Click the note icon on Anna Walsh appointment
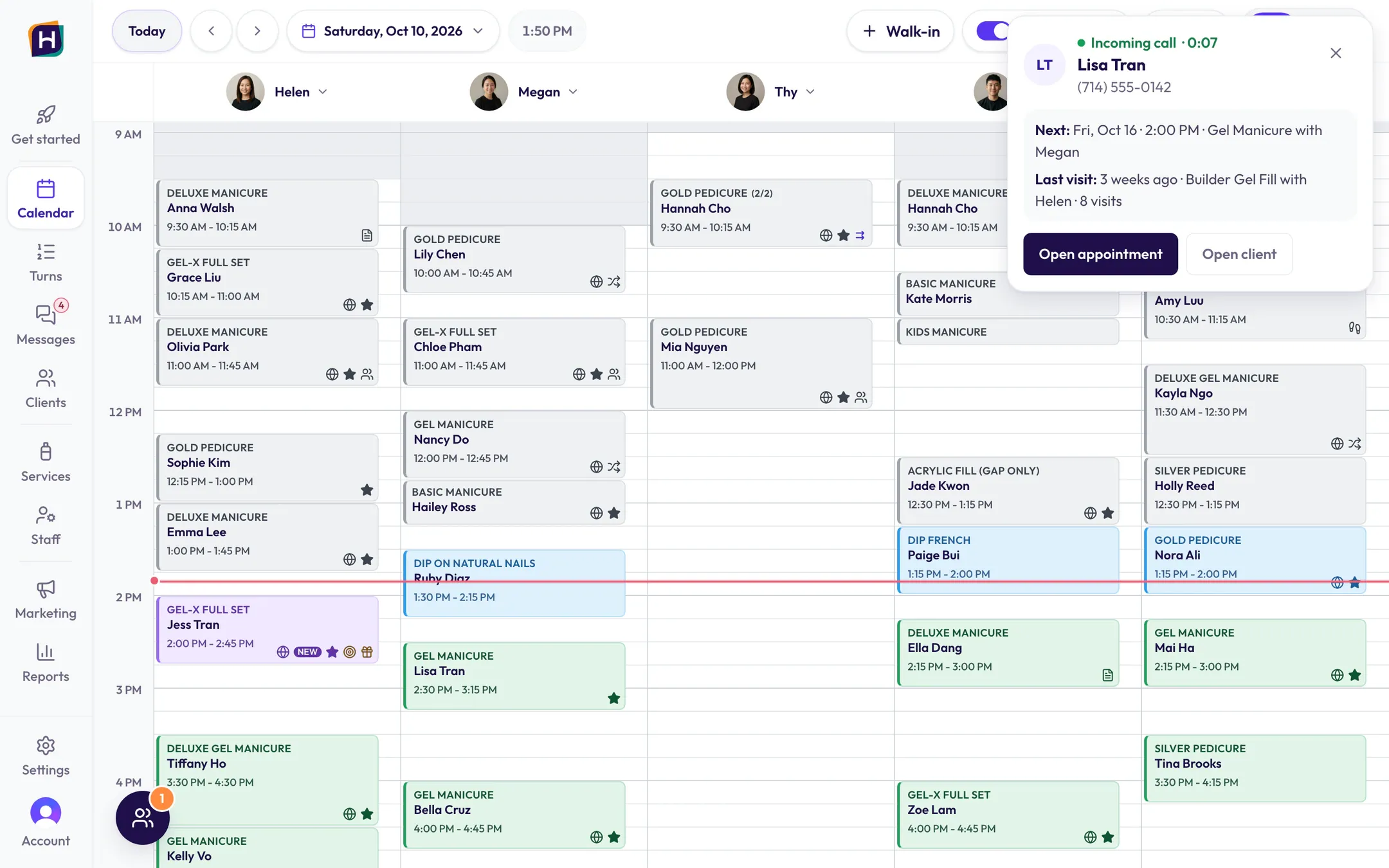 coord(367,235)
